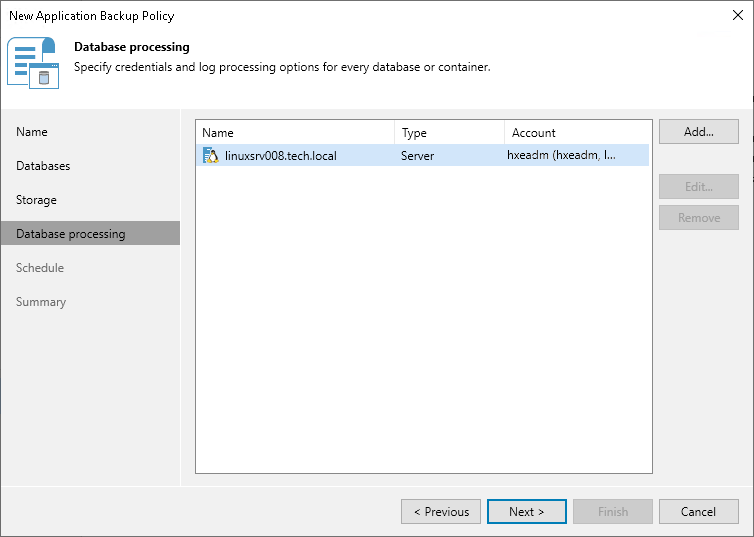This screenshot has height=537, width=754.
Task: Cancel the backup policy wizard
Action: coord(699,512)
